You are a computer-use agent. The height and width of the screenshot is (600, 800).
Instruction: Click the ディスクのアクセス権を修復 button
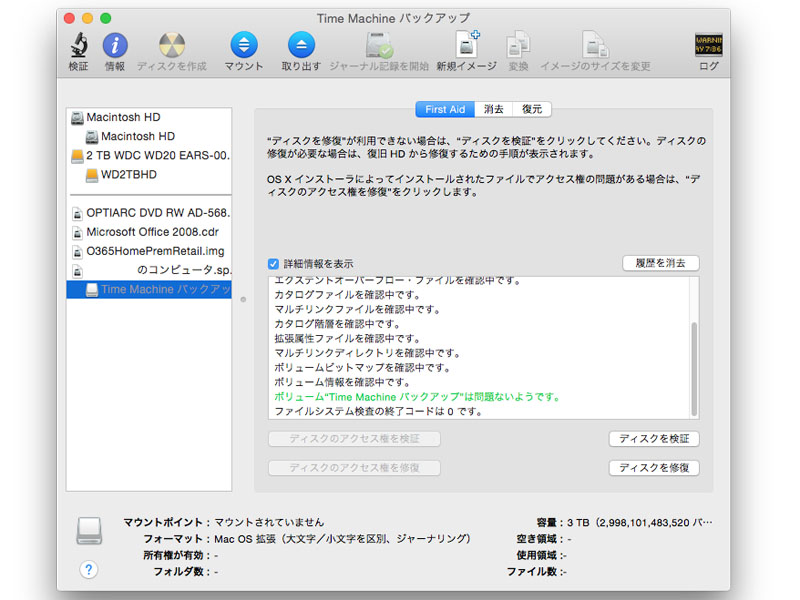point(354,468)
